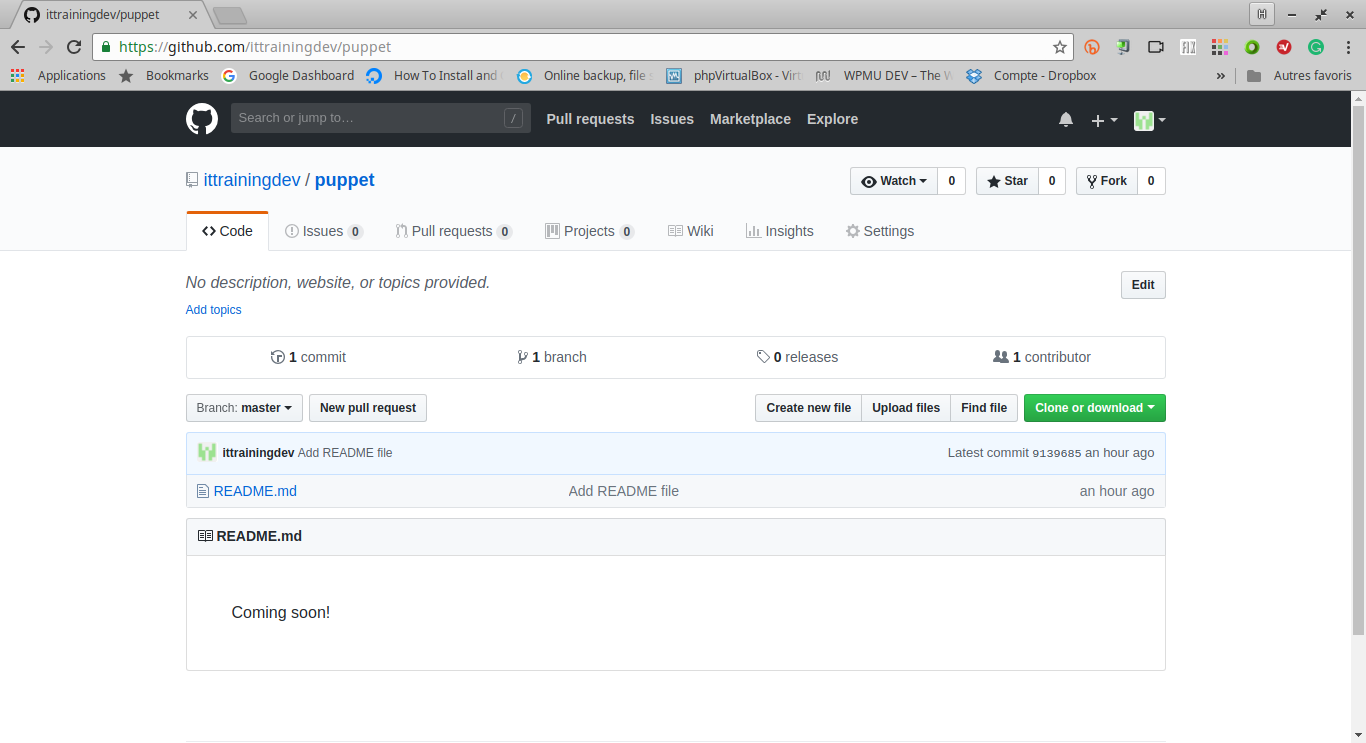The image size is (1366, 743).
Task: Click the GitHub Octocat logo
Action: coord(202,119)
